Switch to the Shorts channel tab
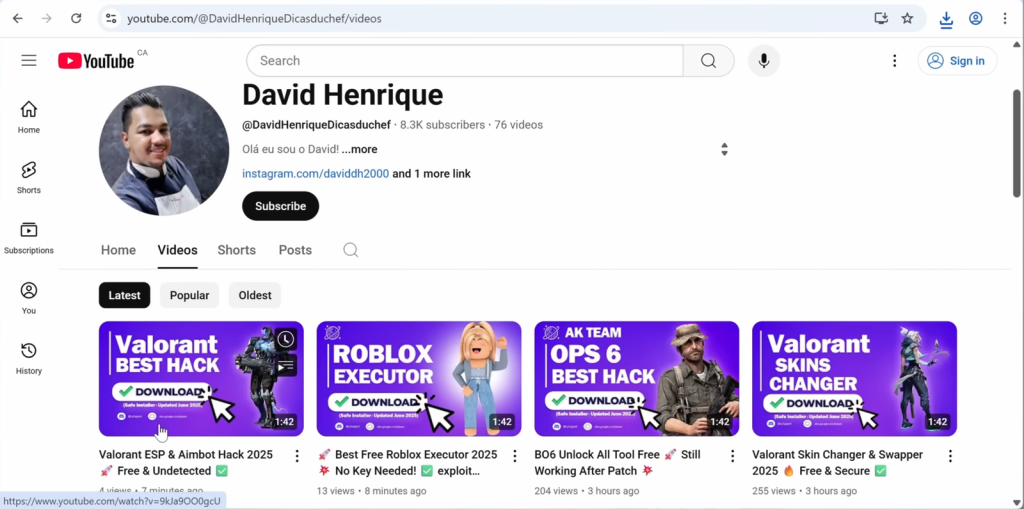Viewport: 1024px width, 509px height. (x=236, y=250)
